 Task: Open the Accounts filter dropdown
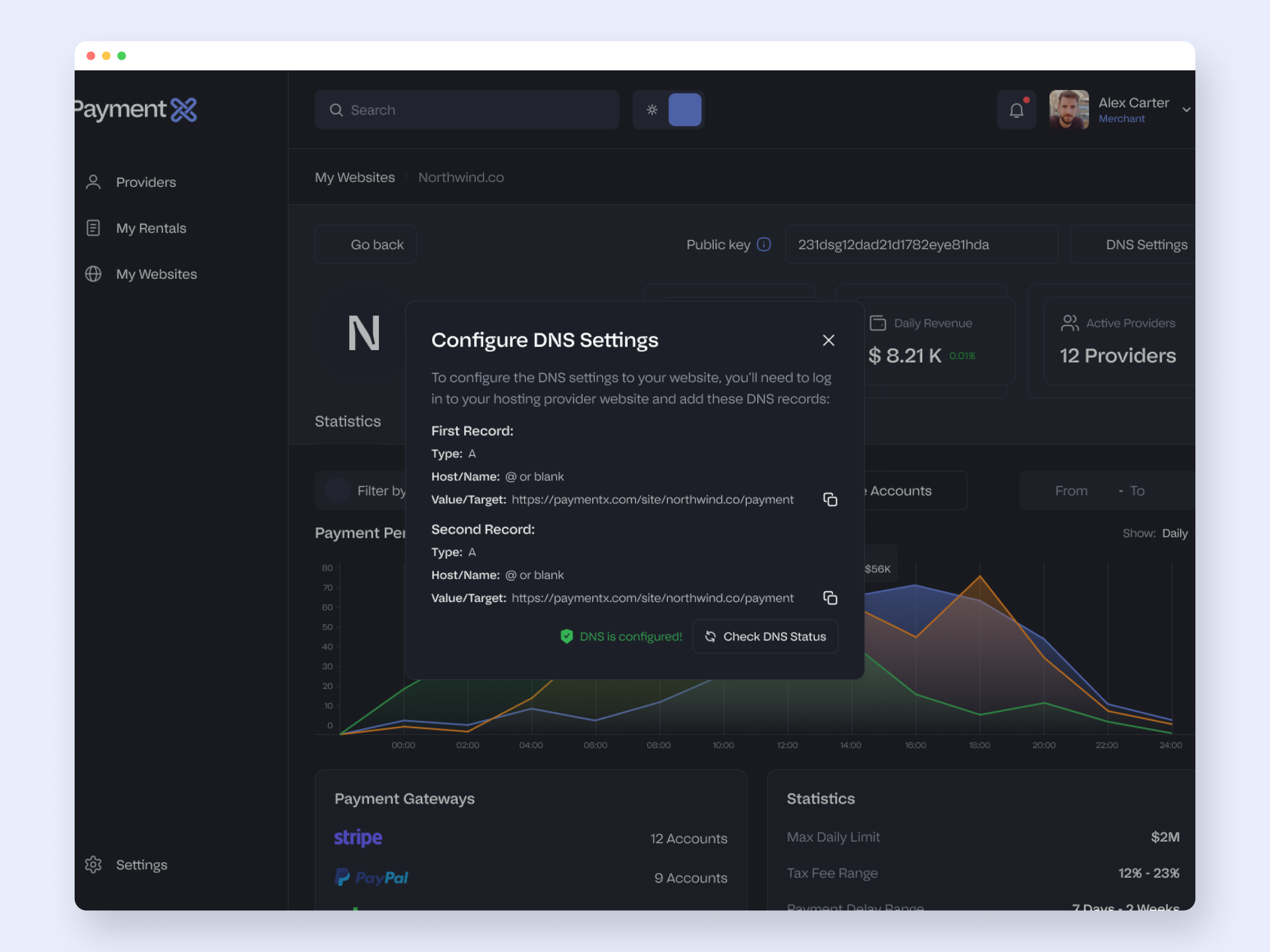pyautogui.click(x=915, y=491)
